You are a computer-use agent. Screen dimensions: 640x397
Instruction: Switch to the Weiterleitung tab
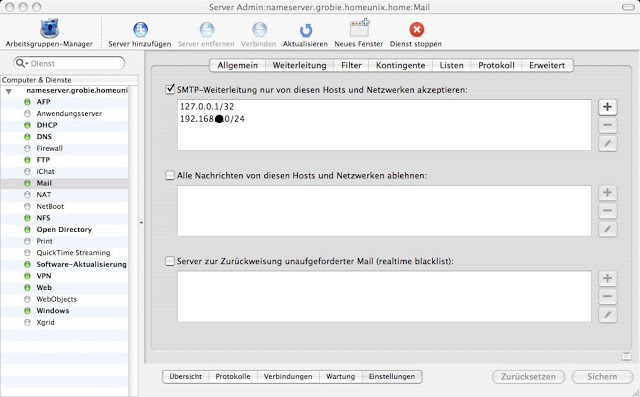tap(300, 65)
